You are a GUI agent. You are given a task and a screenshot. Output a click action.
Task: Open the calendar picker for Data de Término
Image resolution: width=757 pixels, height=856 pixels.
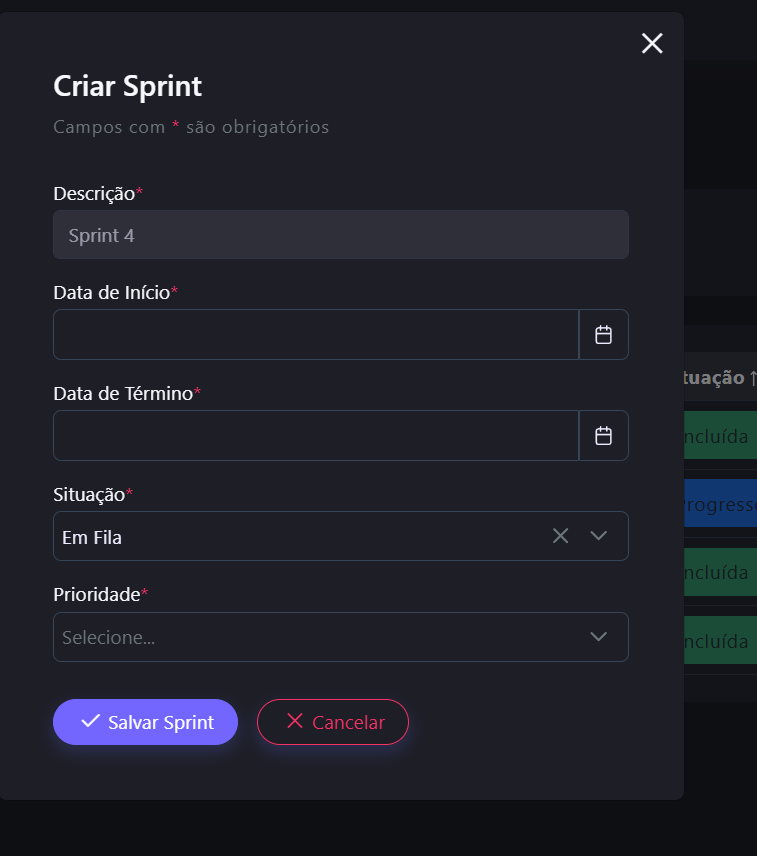pos(603,436)
